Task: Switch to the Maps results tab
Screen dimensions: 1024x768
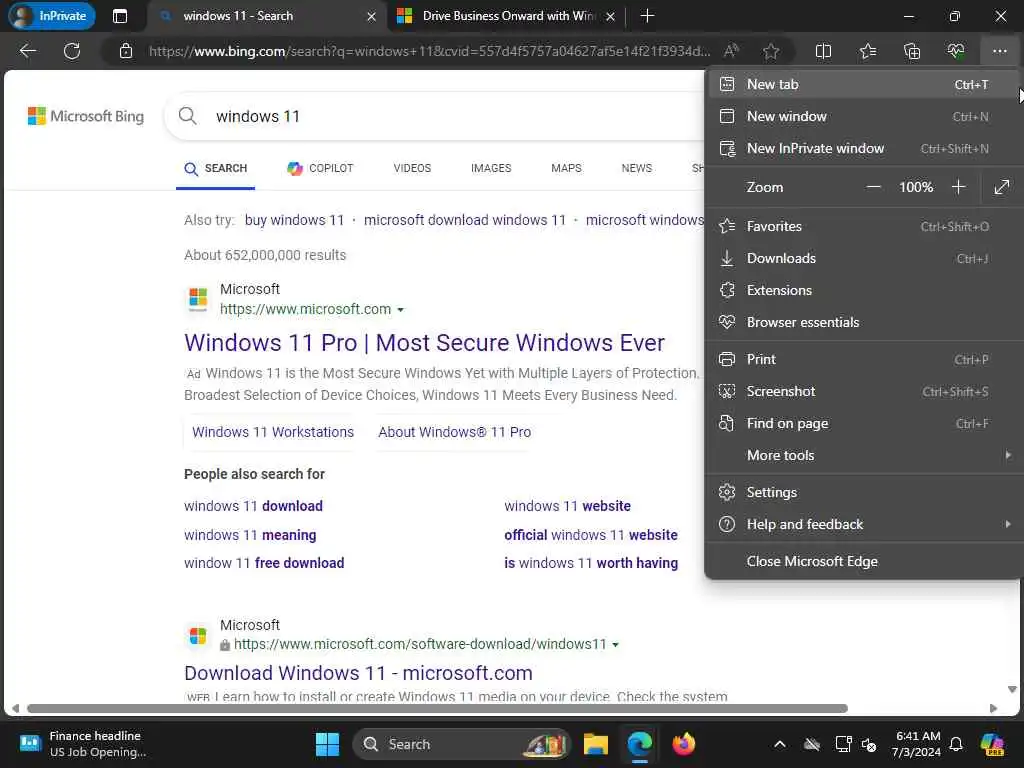Action: [566, 168]
